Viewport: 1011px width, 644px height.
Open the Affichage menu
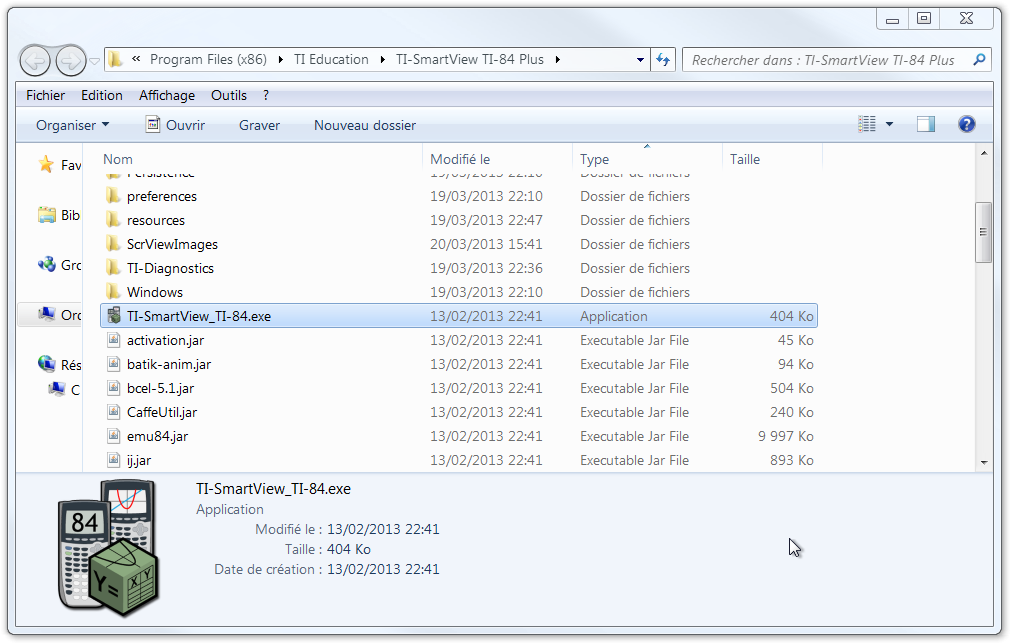[x=167, y=95]
